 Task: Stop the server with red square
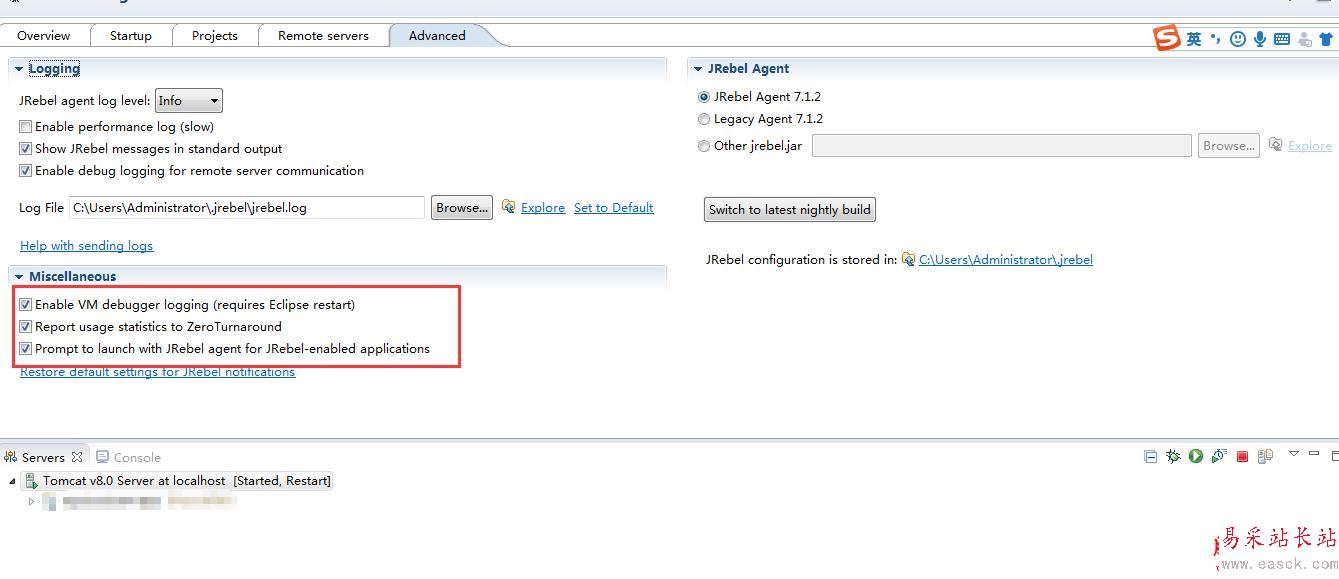coord(1242,456)
